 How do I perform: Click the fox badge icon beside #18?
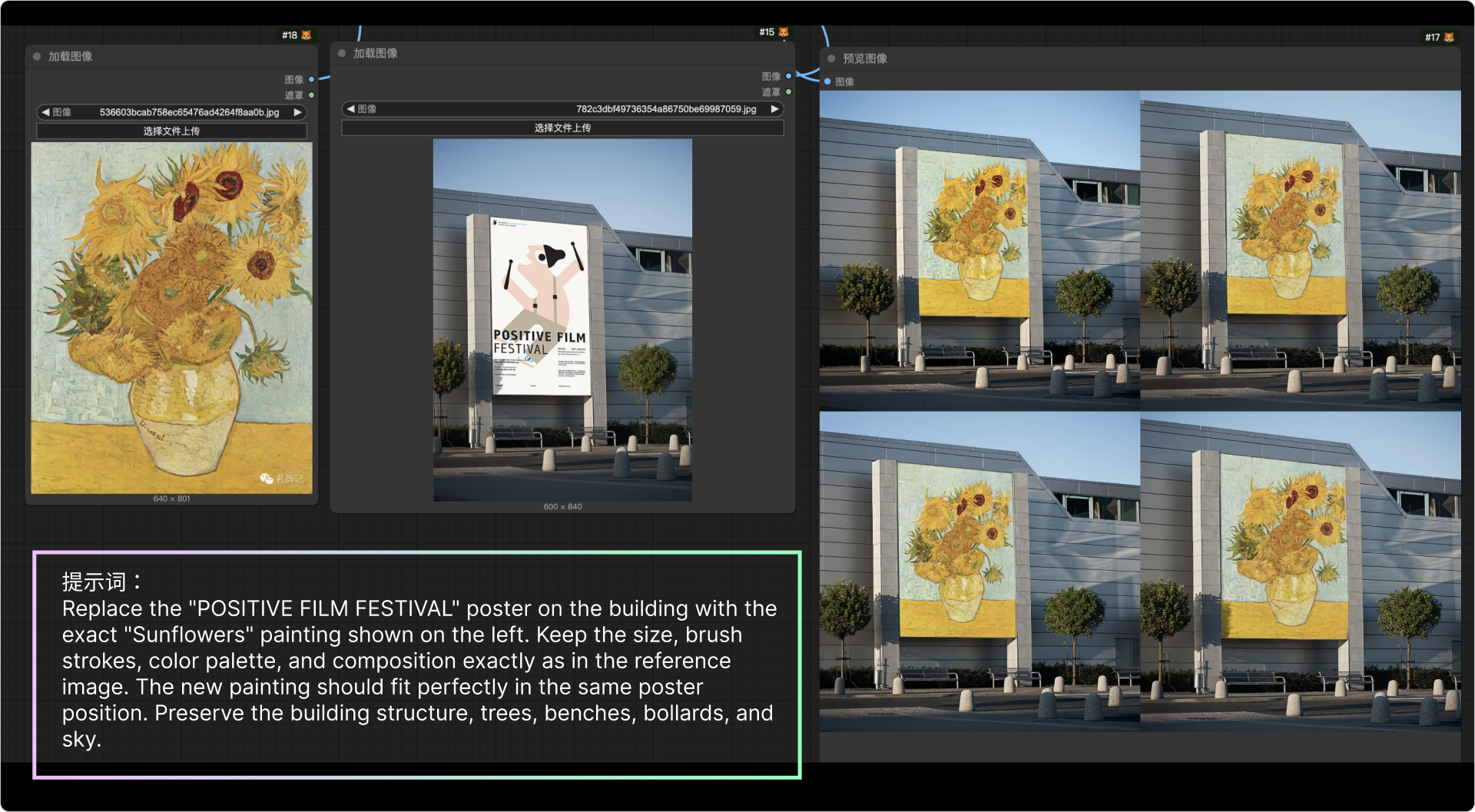307,35
